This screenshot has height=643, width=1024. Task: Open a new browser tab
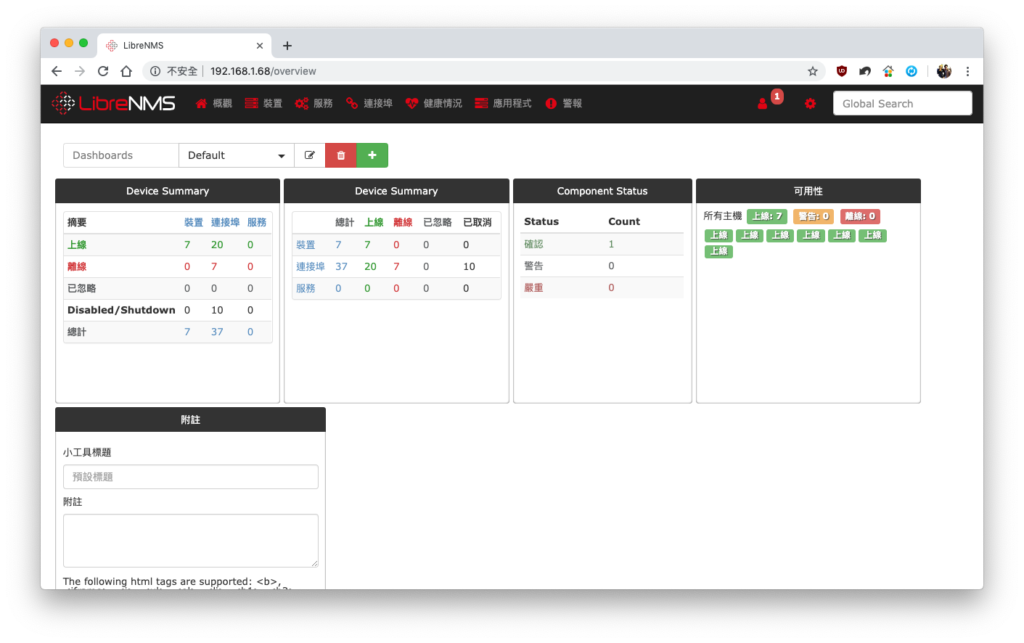287,46
